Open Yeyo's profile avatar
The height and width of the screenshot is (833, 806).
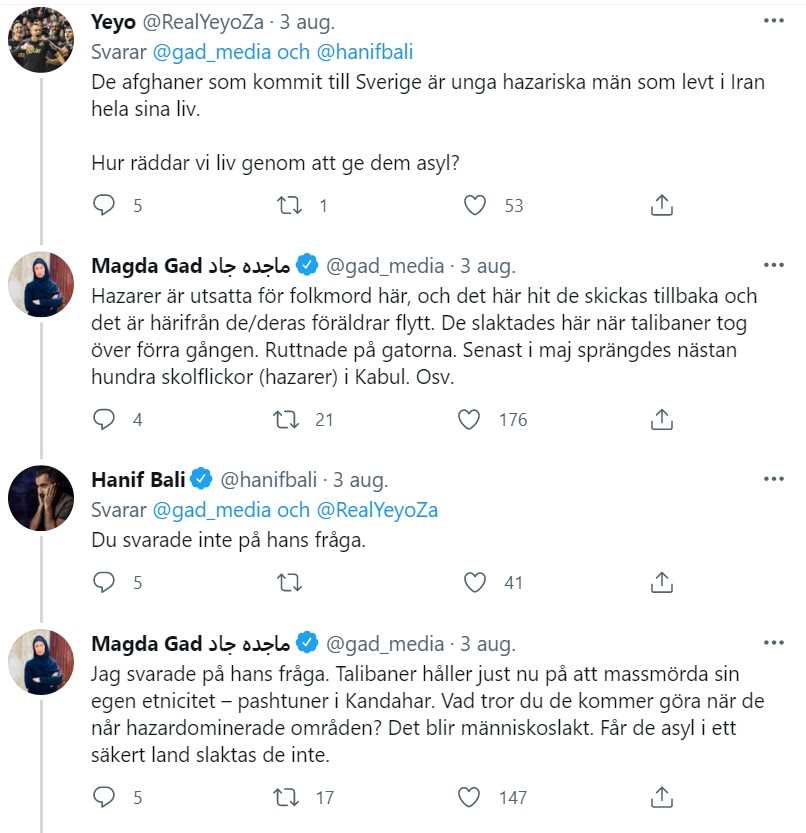[41, 39]
